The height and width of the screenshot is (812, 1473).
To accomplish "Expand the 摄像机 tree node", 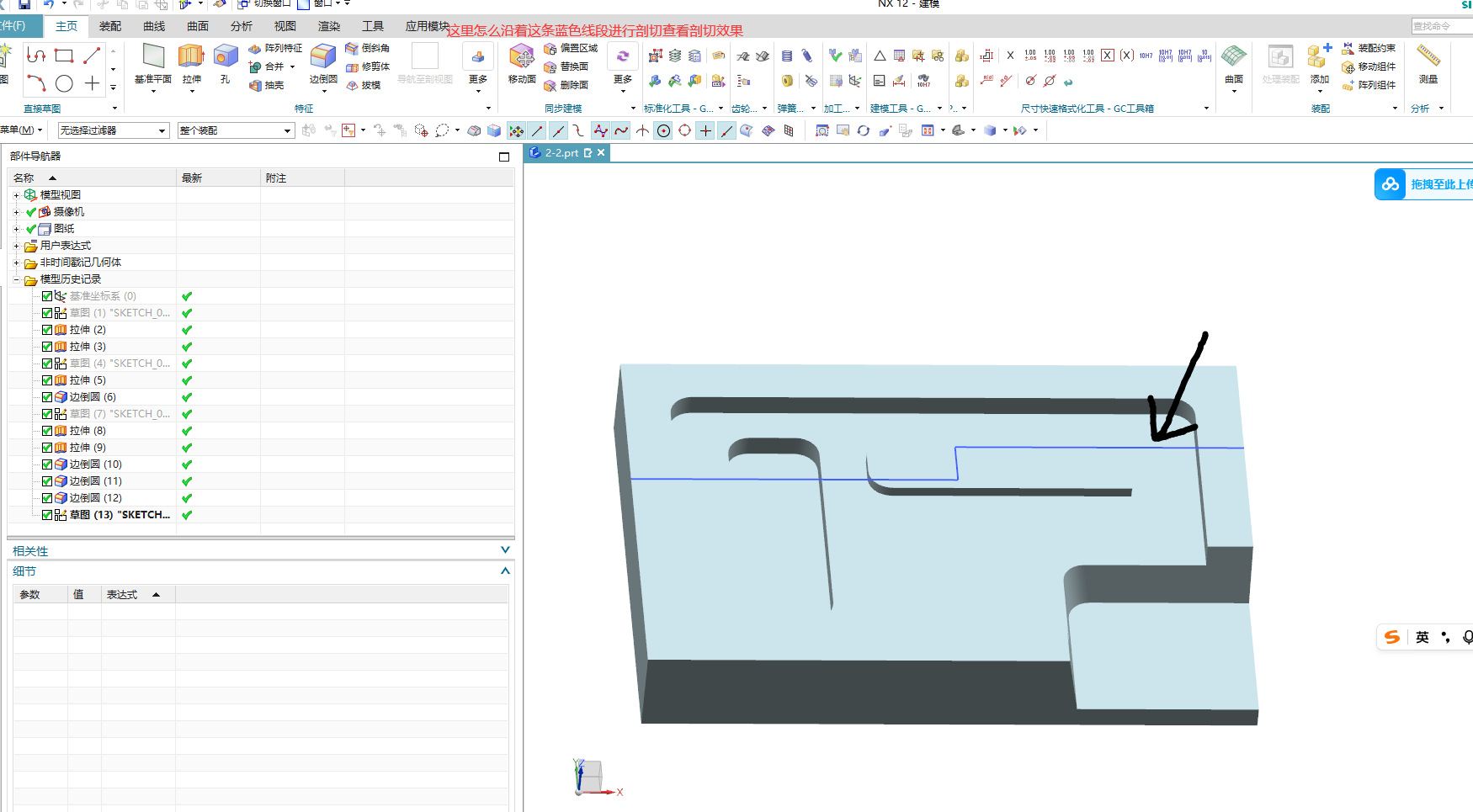I will click(16, 212).
